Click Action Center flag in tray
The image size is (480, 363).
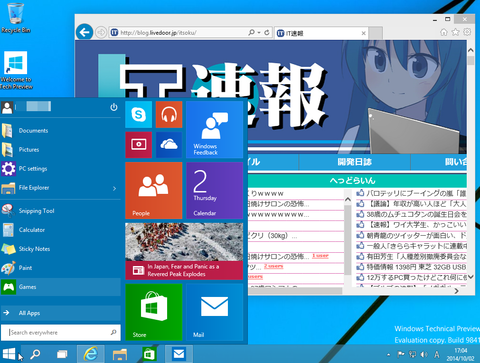tap(401, 354)
